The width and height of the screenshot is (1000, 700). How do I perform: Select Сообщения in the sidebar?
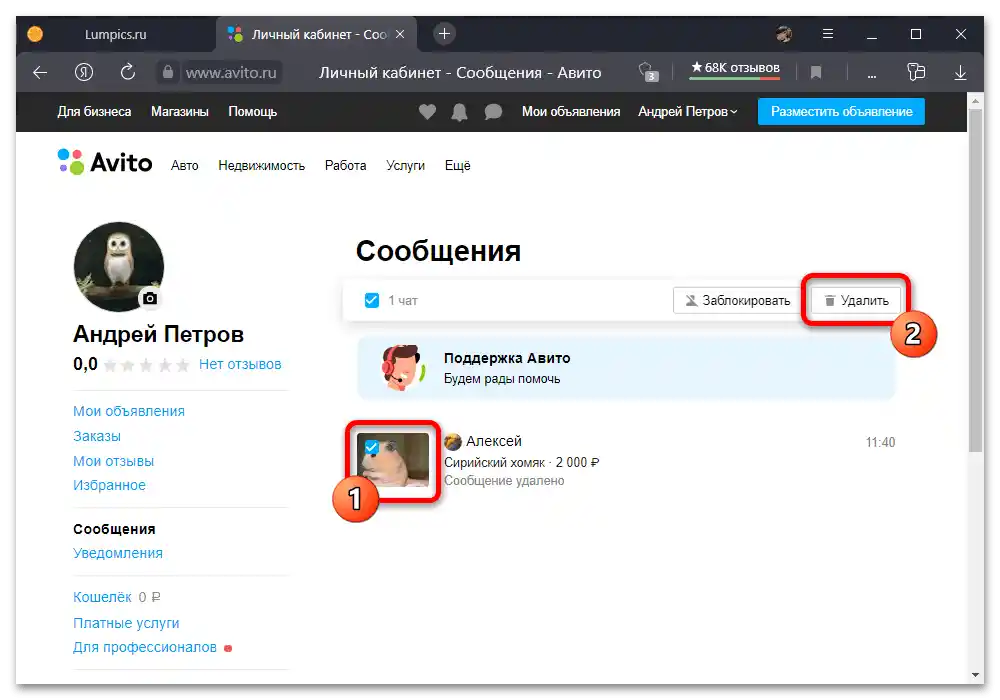114,529
